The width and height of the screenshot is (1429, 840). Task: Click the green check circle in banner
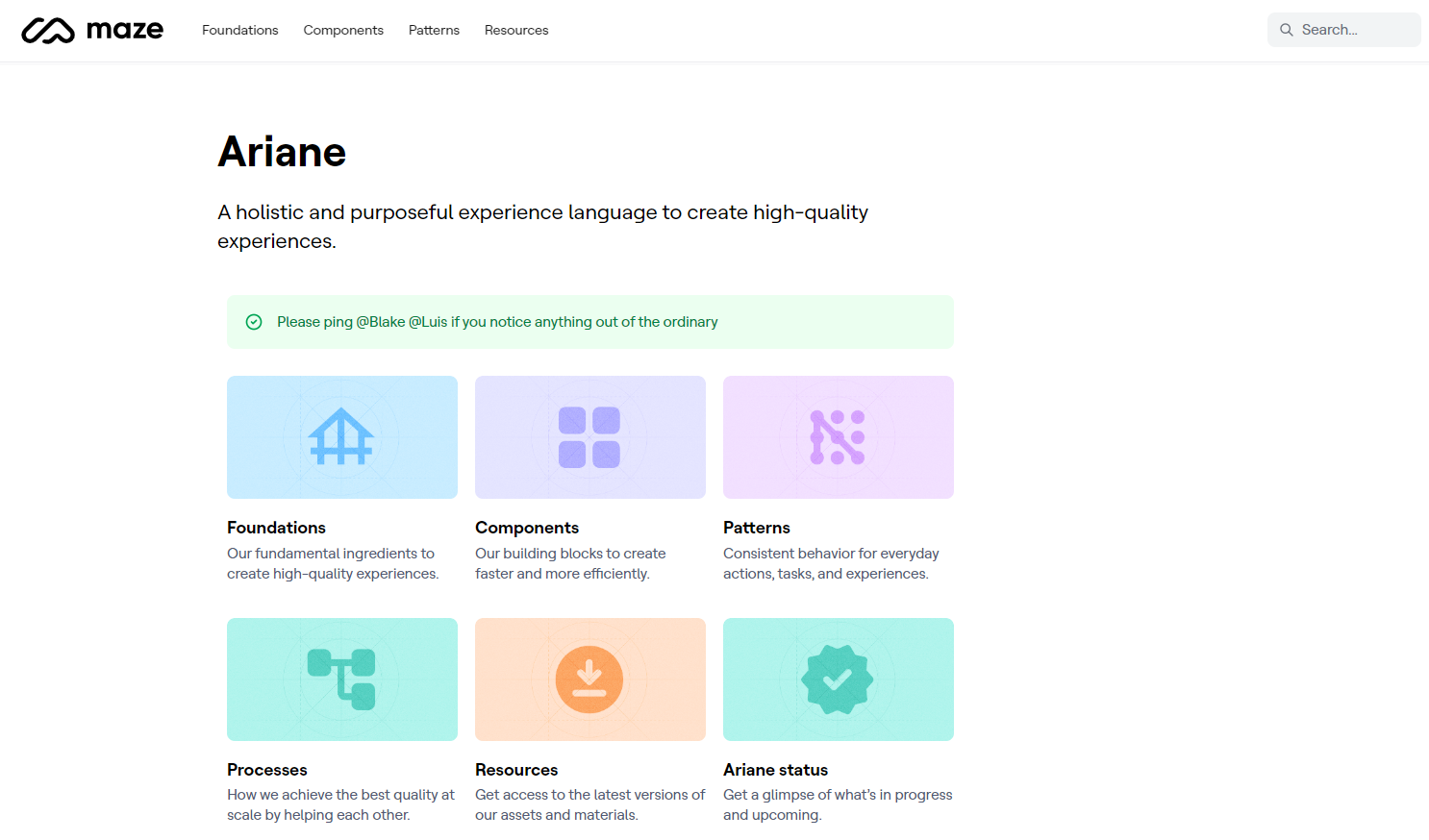coord(254,322)
